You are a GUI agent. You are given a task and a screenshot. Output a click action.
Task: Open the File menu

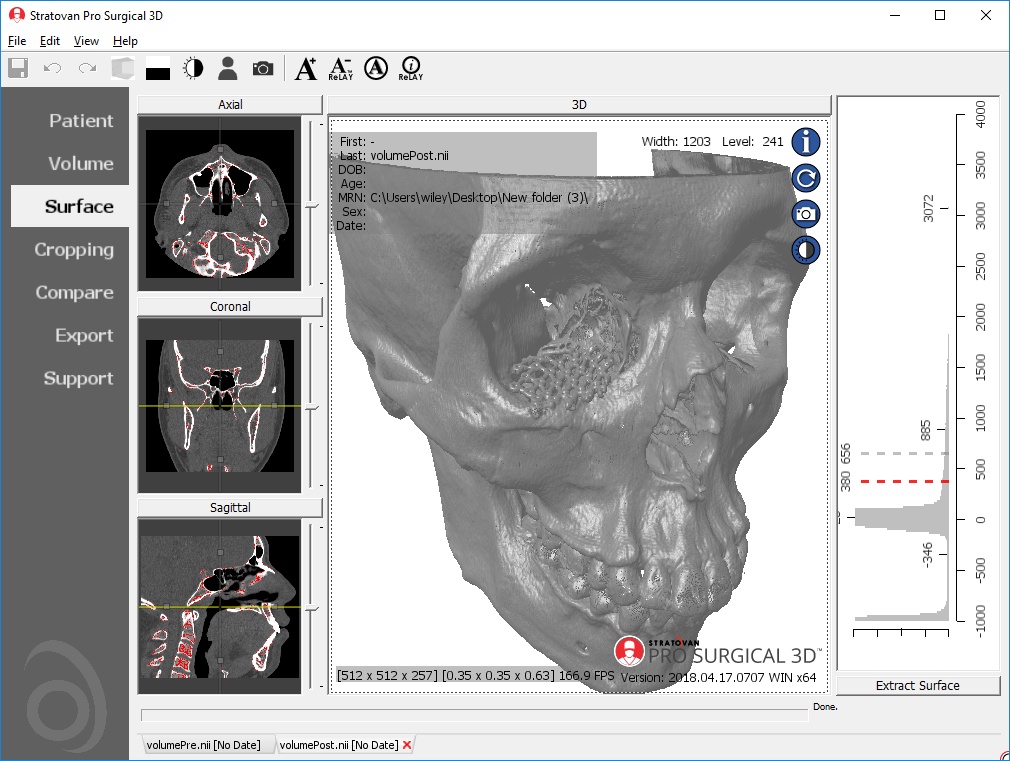17,41
